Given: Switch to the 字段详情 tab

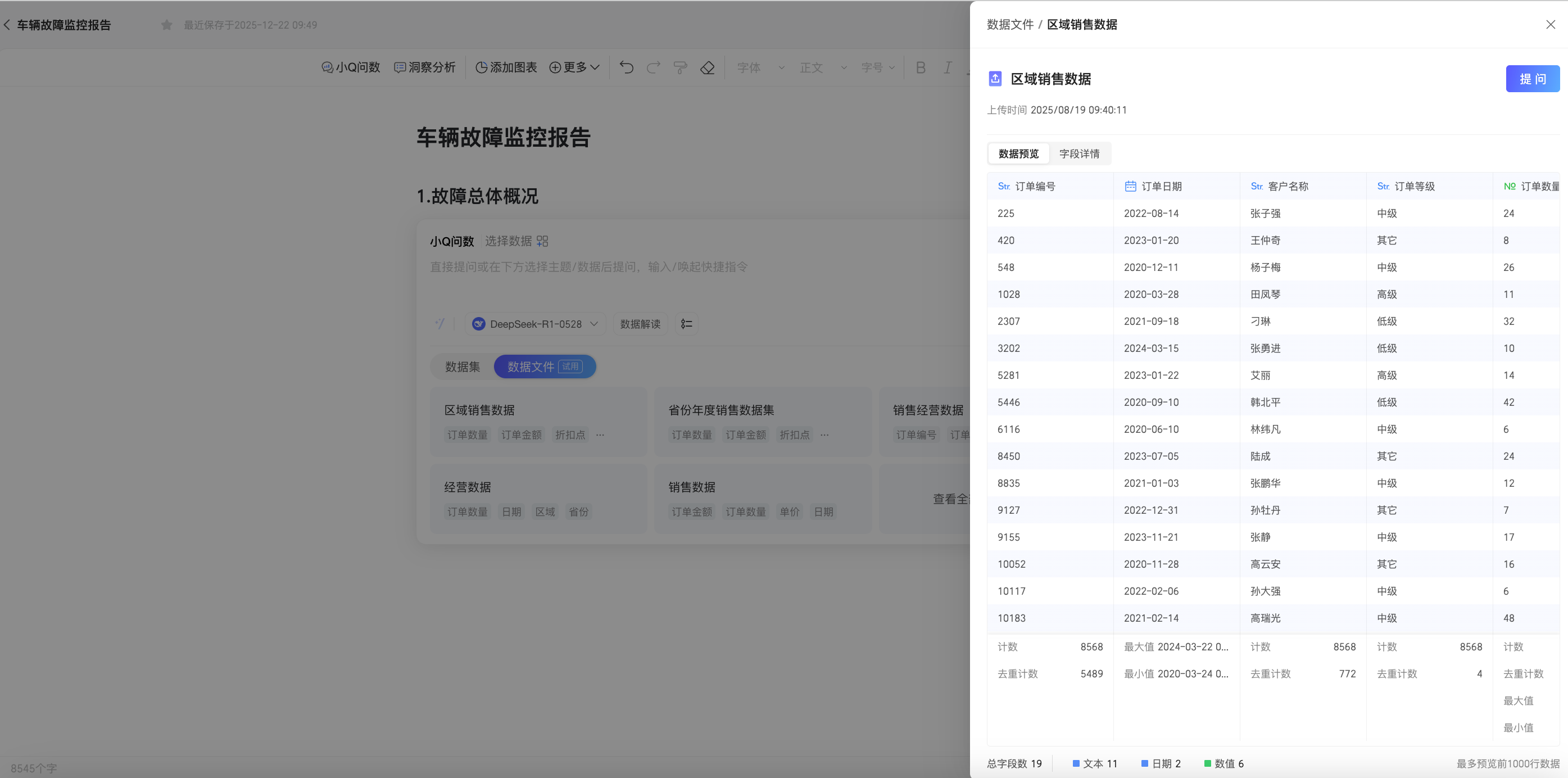Looking at the screenshot, I should [x=1079, y=153].
